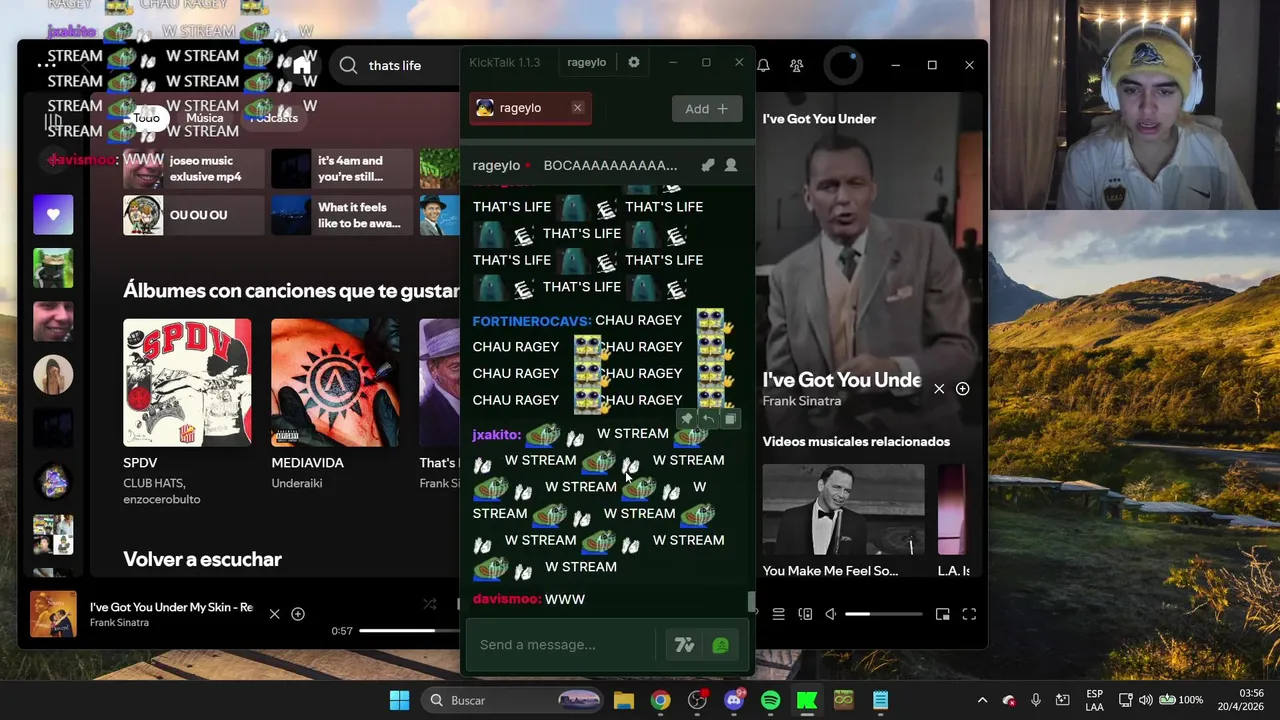Click the Spotify search magnifier icon
The width and height of the screenshot is (1280, 720).
coord(348,65)
